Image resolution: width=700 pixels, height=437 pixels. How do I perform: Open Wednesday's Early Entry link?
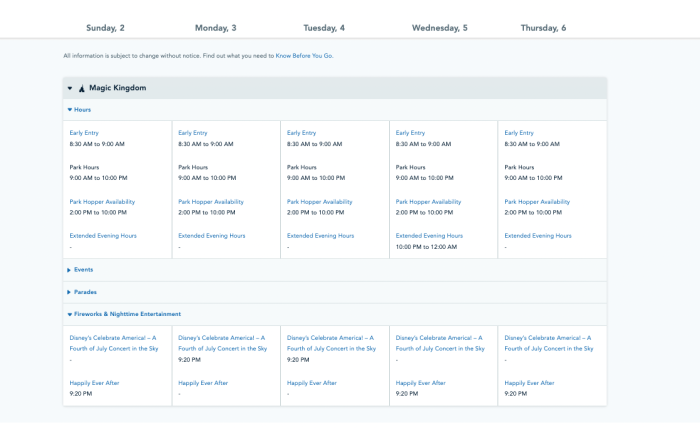pos(410,133)
